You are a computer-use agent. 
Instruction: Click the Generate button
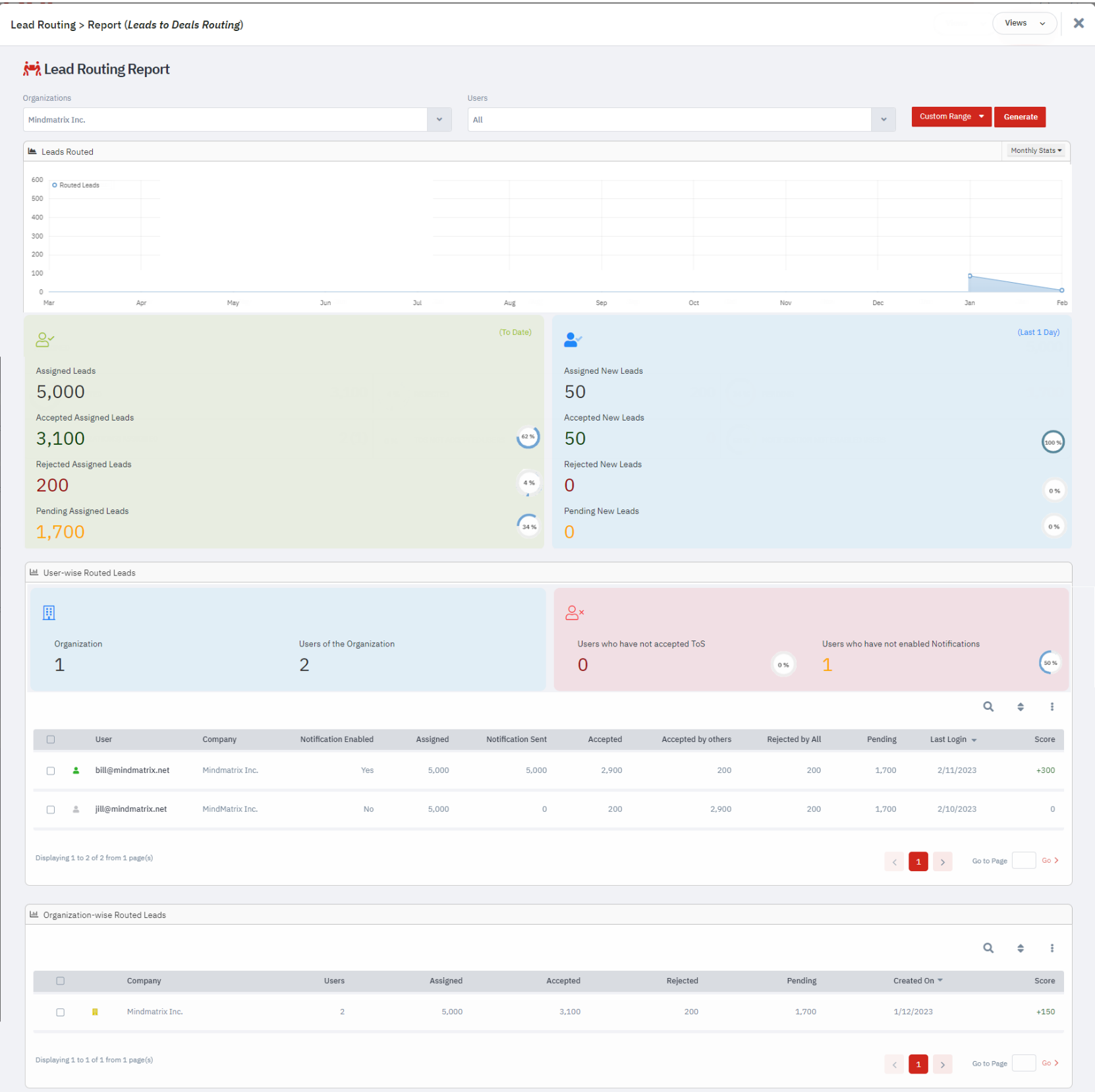pyautogui.click(x=1020, y=117)
